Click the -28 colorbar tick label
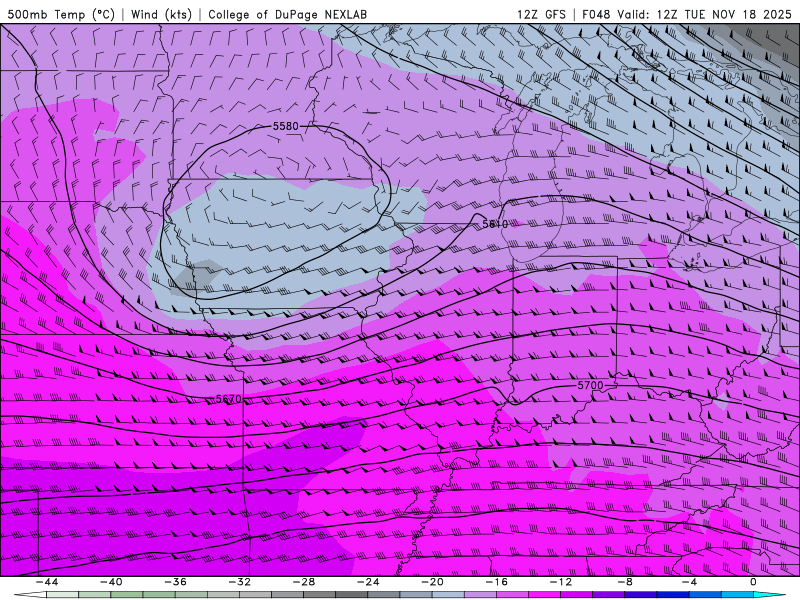The width and height of the screenshot is (800, 600). (304, 582)
